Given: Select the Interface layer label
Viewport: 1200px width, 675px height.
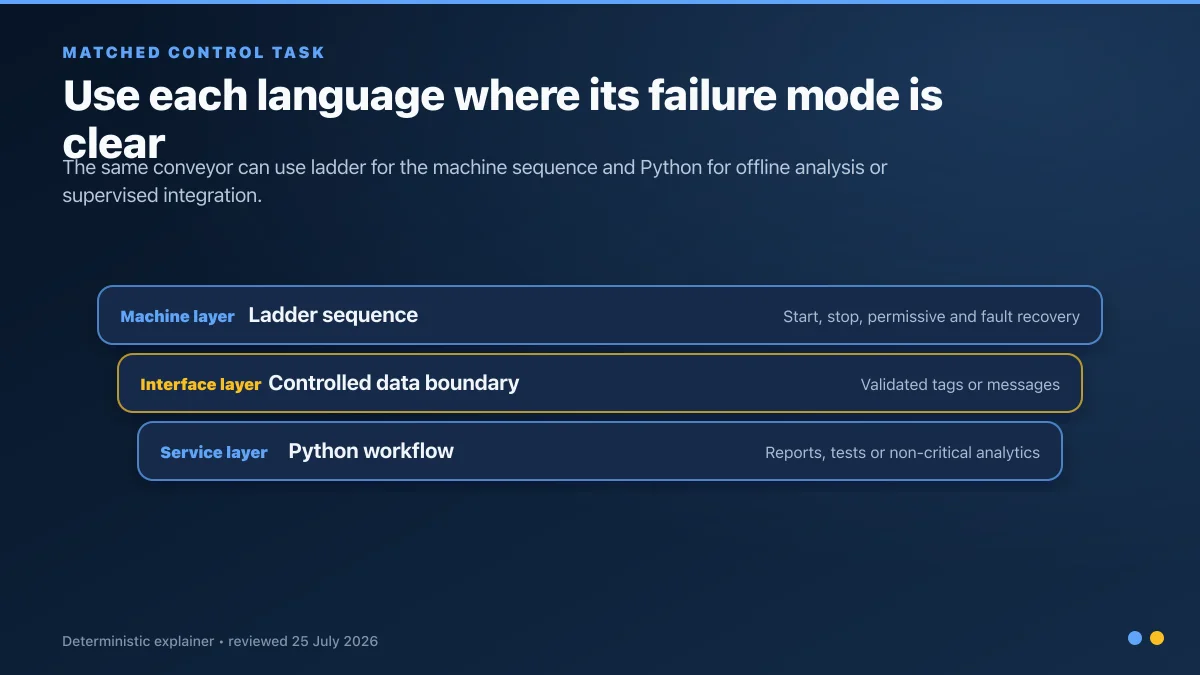Looking at the screenshot, I should (200, 384).
